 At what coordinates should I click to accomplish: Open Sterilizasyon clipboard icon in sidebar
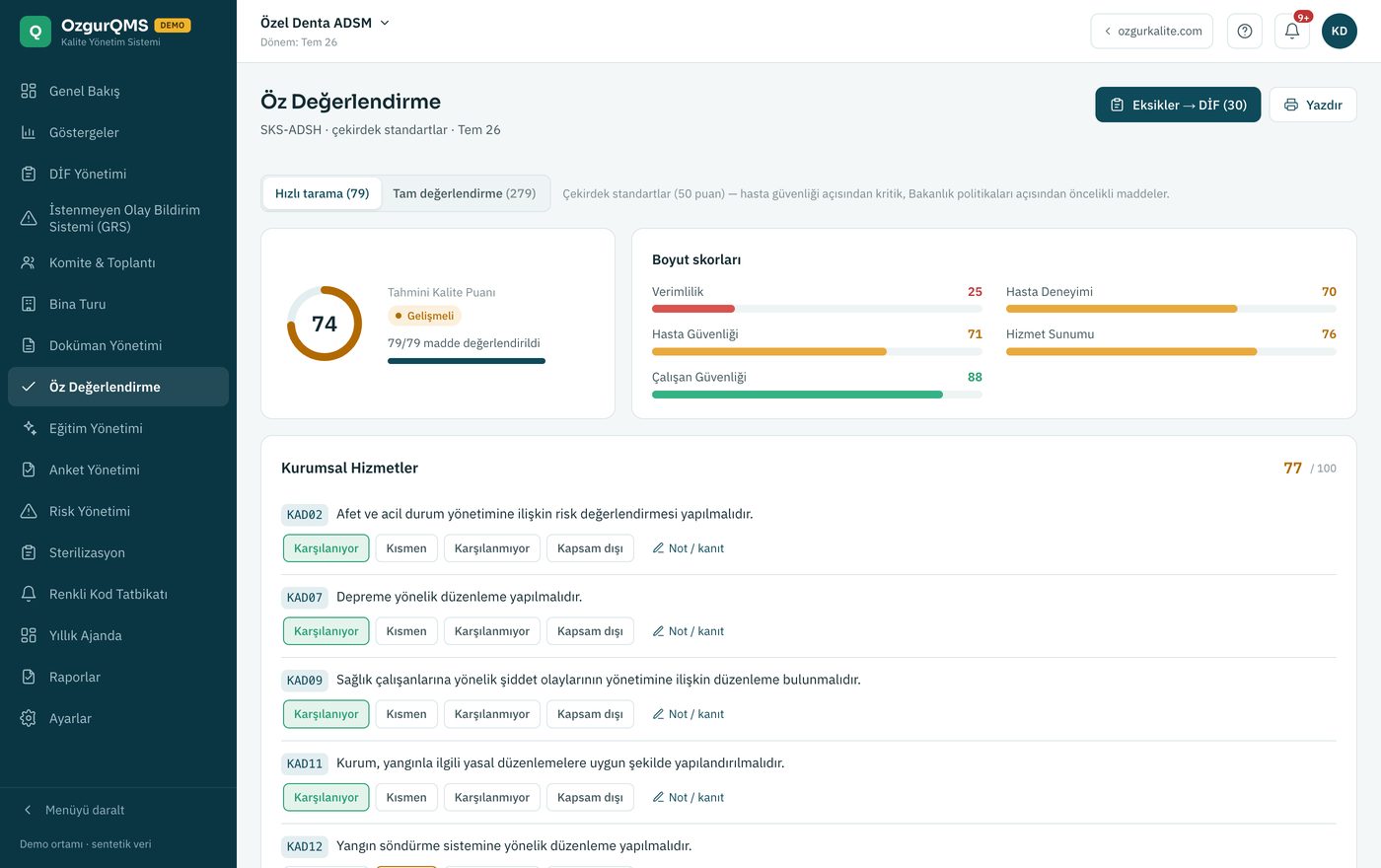pyautogui.click(x=29, y=552)
